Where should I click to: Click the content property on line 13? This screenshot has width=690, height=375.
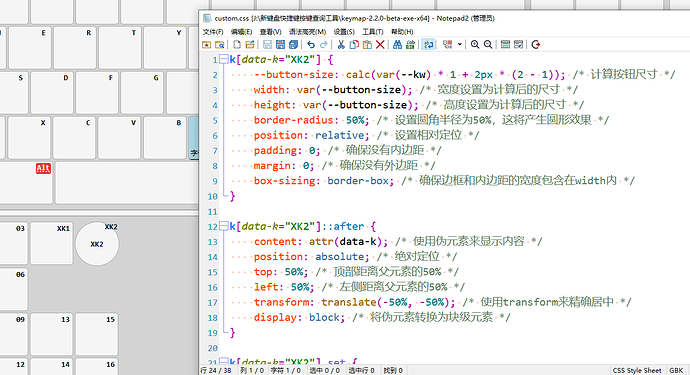point(275,241)
